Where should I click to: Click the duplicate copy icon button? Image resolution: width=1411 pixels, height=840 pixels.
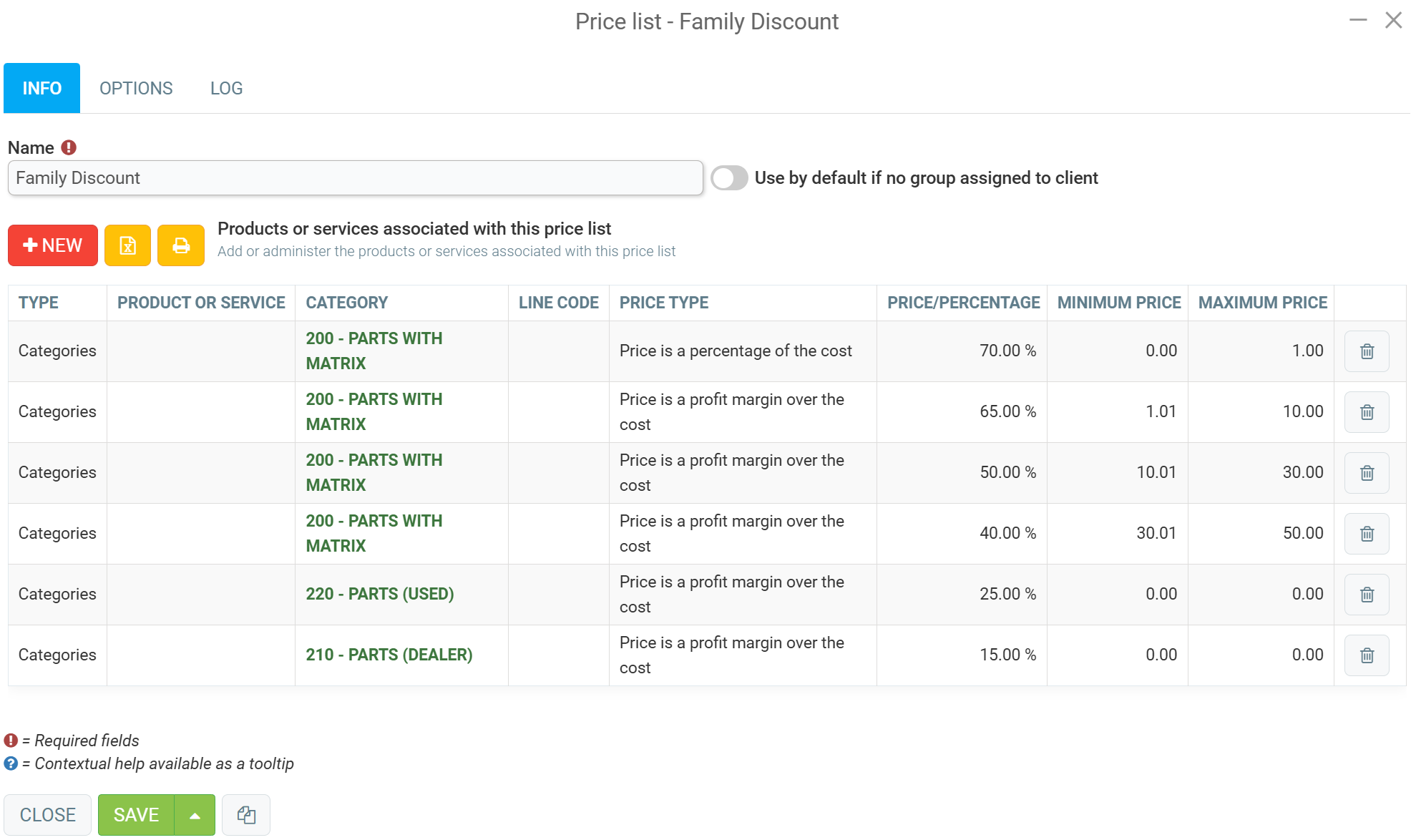point(246,815)
